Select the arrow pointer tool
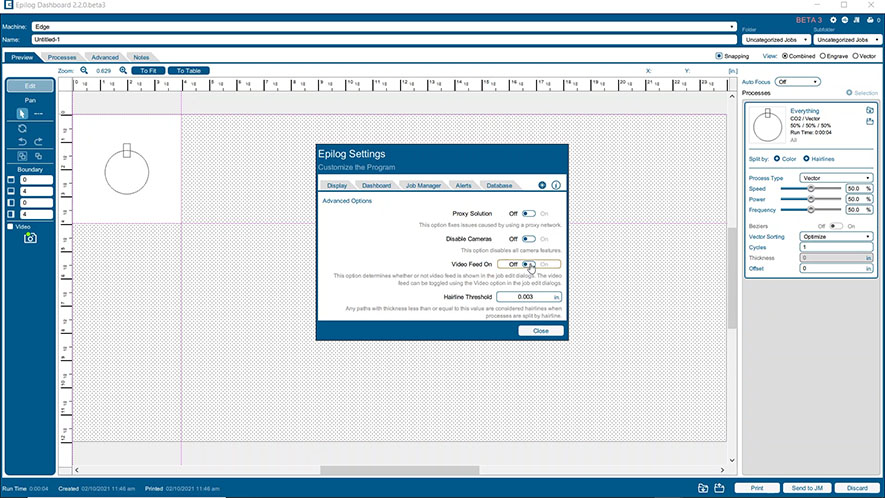 pos(22,114)
